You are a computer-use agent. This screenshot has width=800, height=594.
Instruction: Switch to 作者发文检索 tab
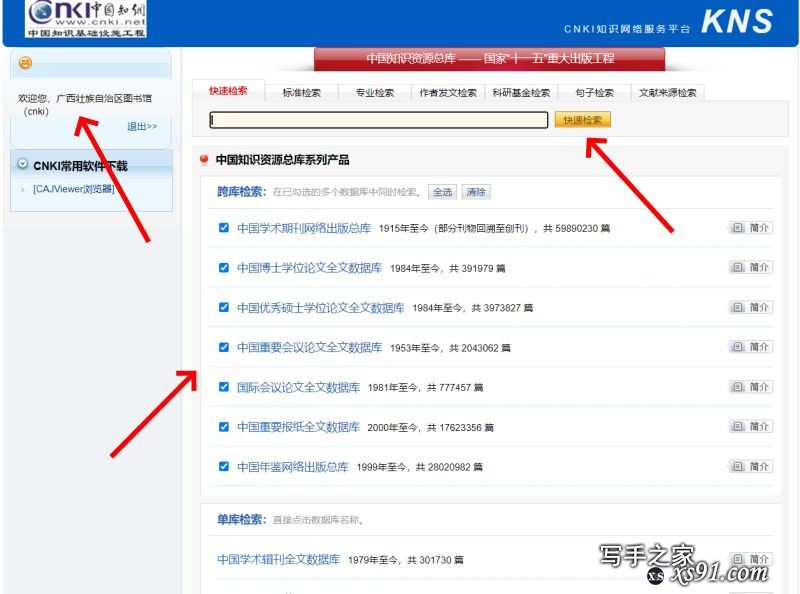click(x=448, y=93)
